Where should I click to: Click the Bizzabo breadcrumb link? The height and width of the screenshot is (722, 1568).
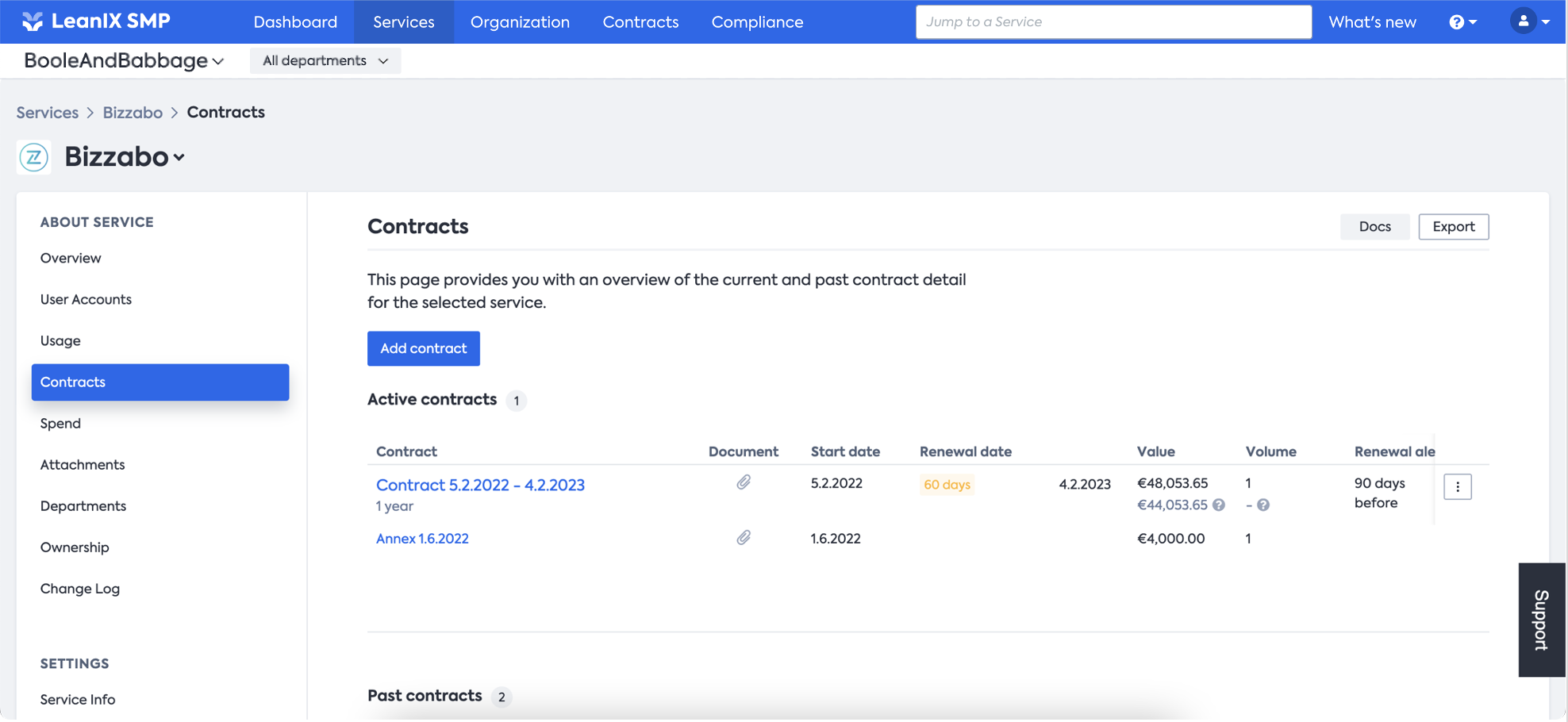tap(133, 113)
